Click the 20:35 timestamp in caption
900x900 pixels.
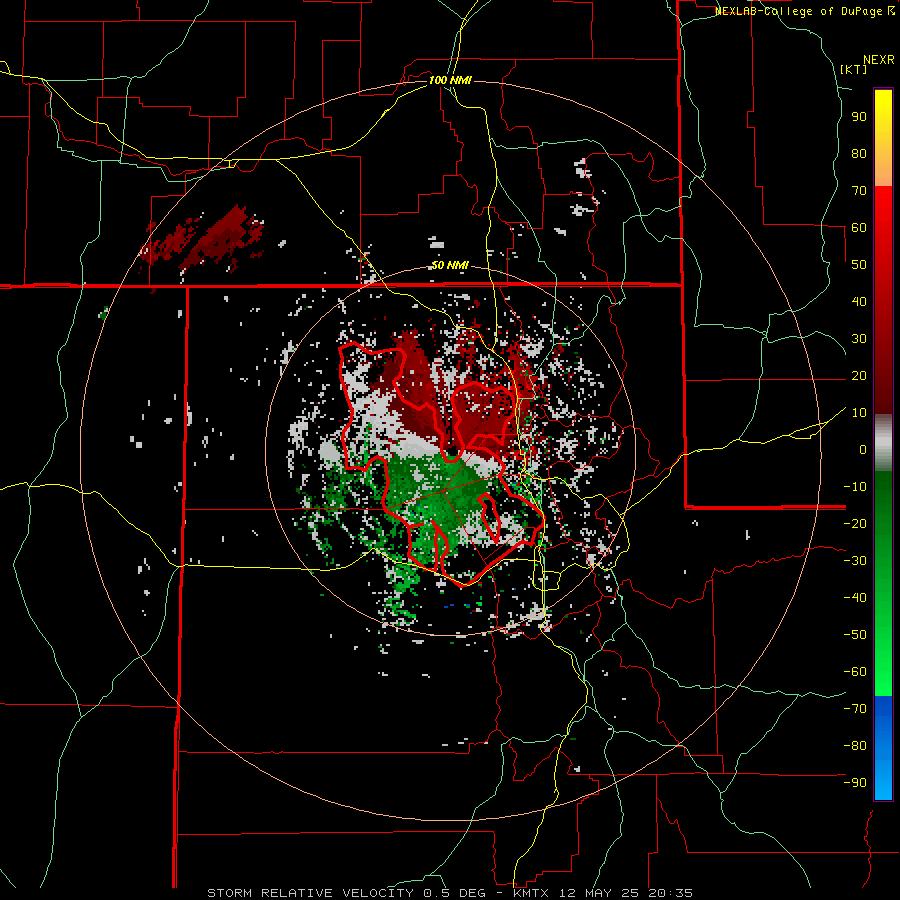(670, 893)
